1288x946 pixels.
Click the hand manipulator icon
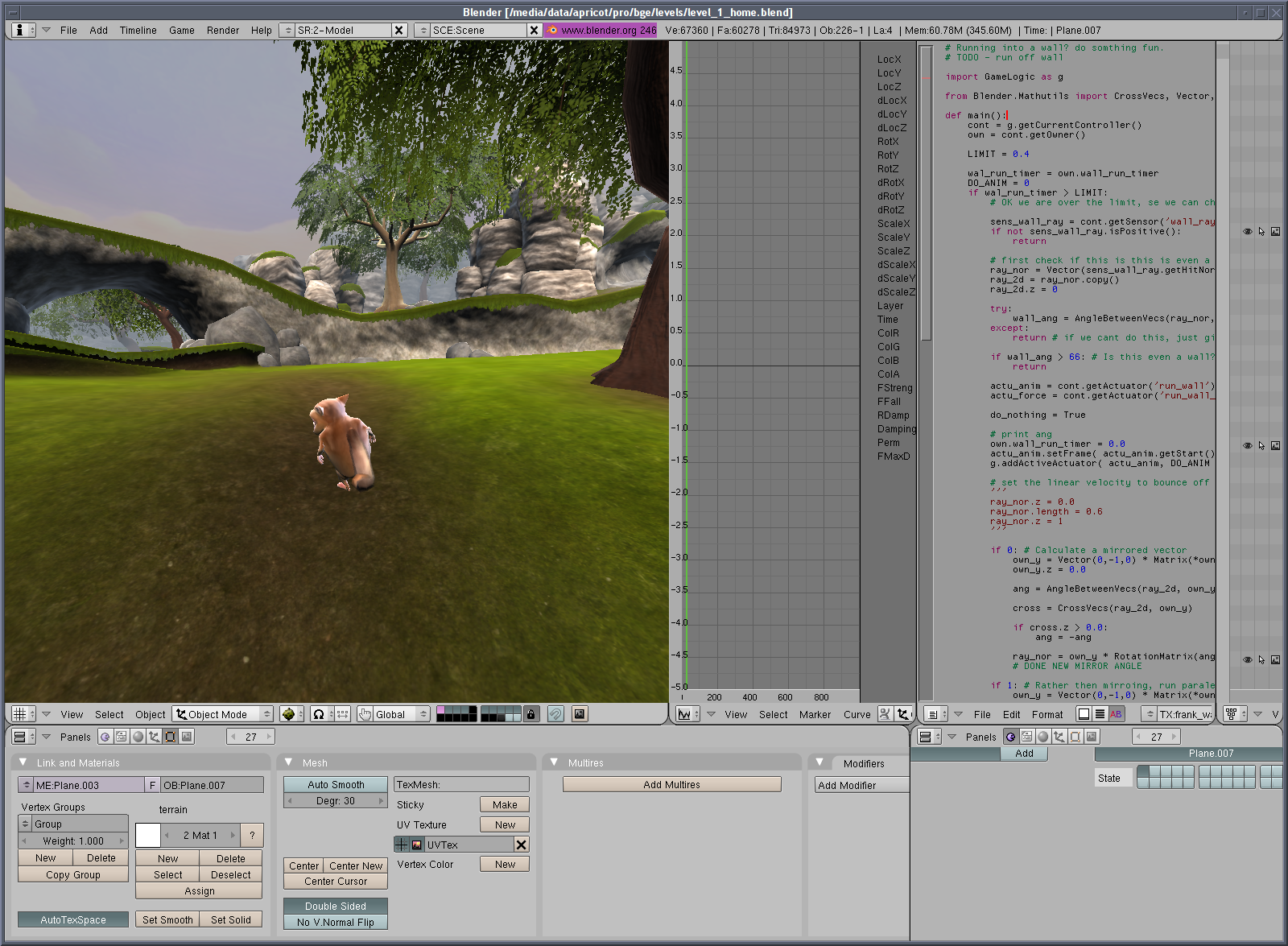click(365, 714)
